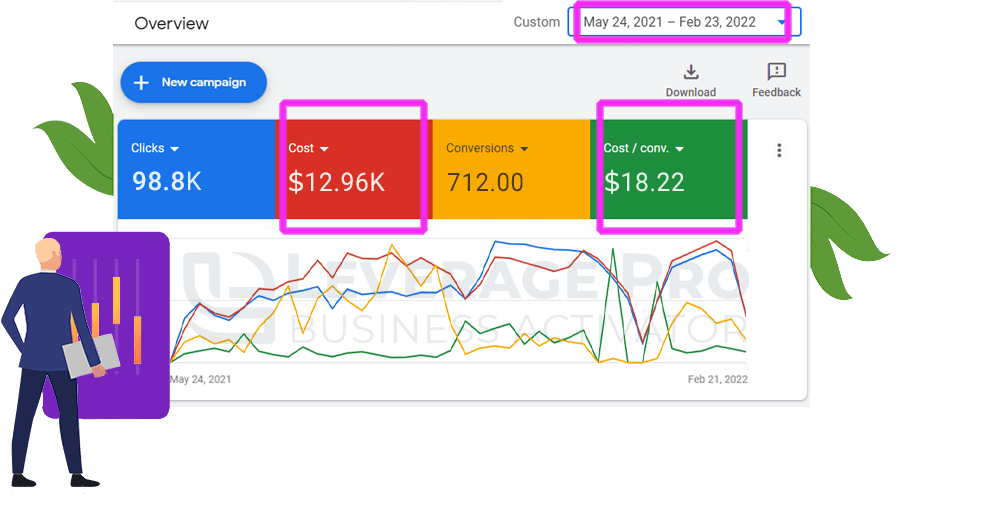This screenshot has width=990, height=527.
Task: Click the Download icon
Action: pos(691,71)
